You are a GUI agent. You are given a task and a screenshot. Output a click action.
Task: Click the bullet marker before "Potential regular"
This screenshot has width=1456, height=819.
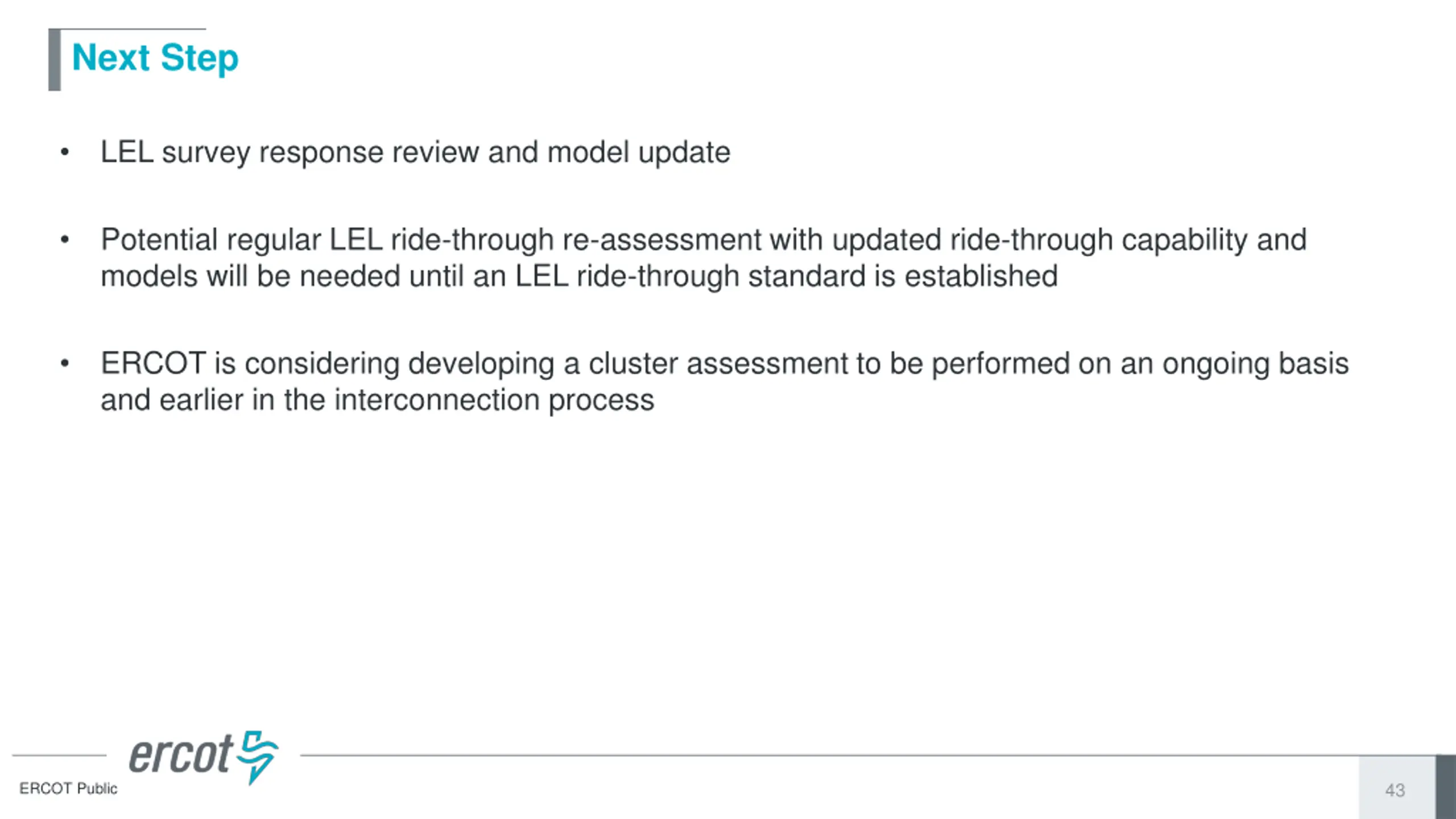tap(65, 240)
